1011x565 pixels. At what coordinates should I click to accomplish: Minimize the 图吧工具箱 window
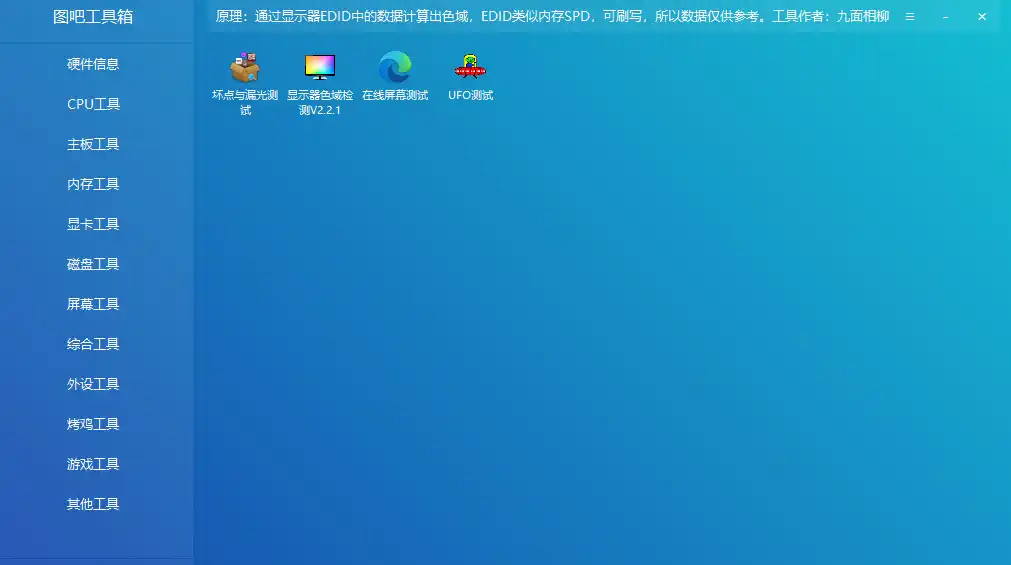(946, 17)
